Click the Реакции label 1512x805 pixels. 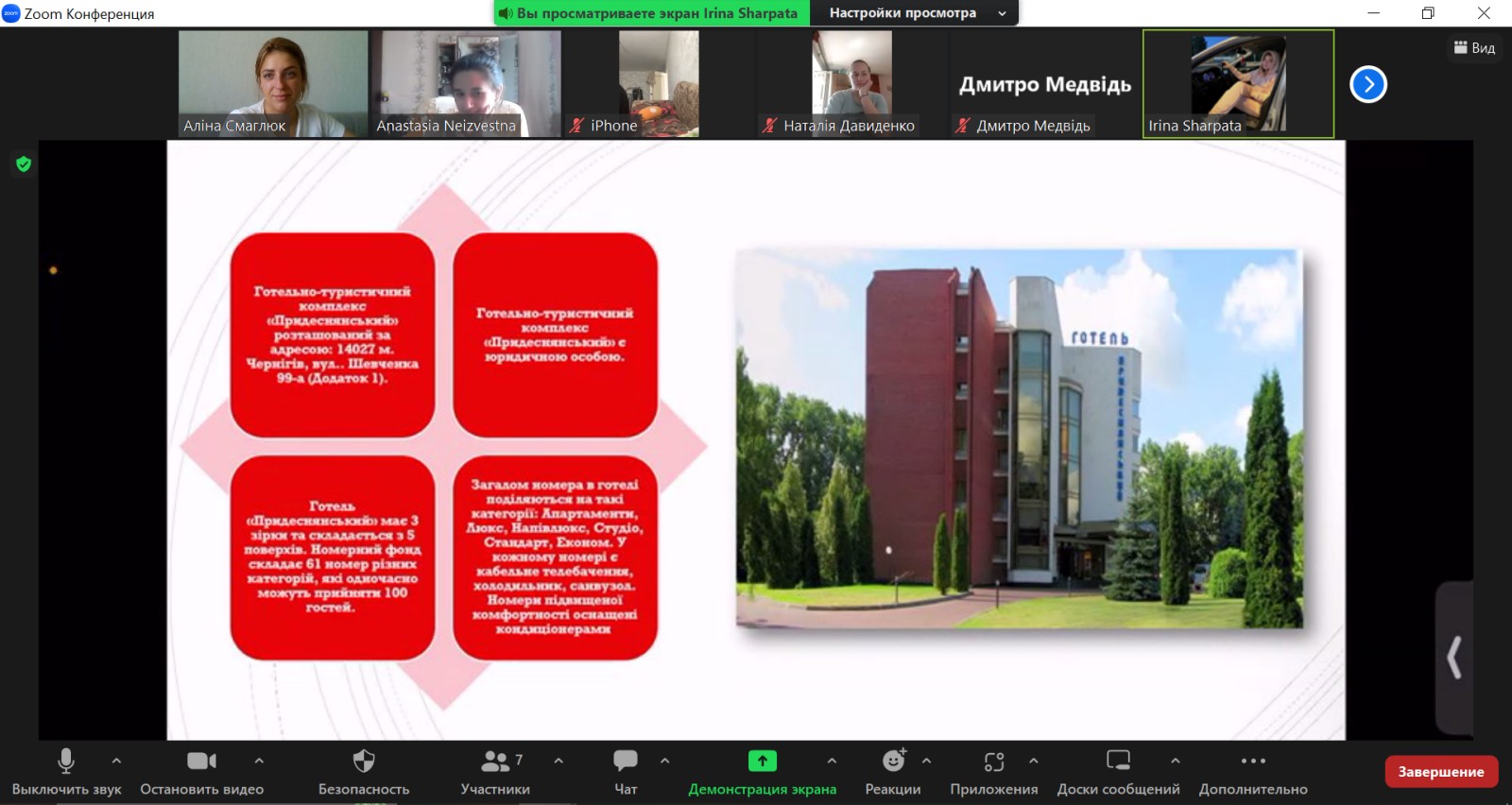[x=893, y=790]
